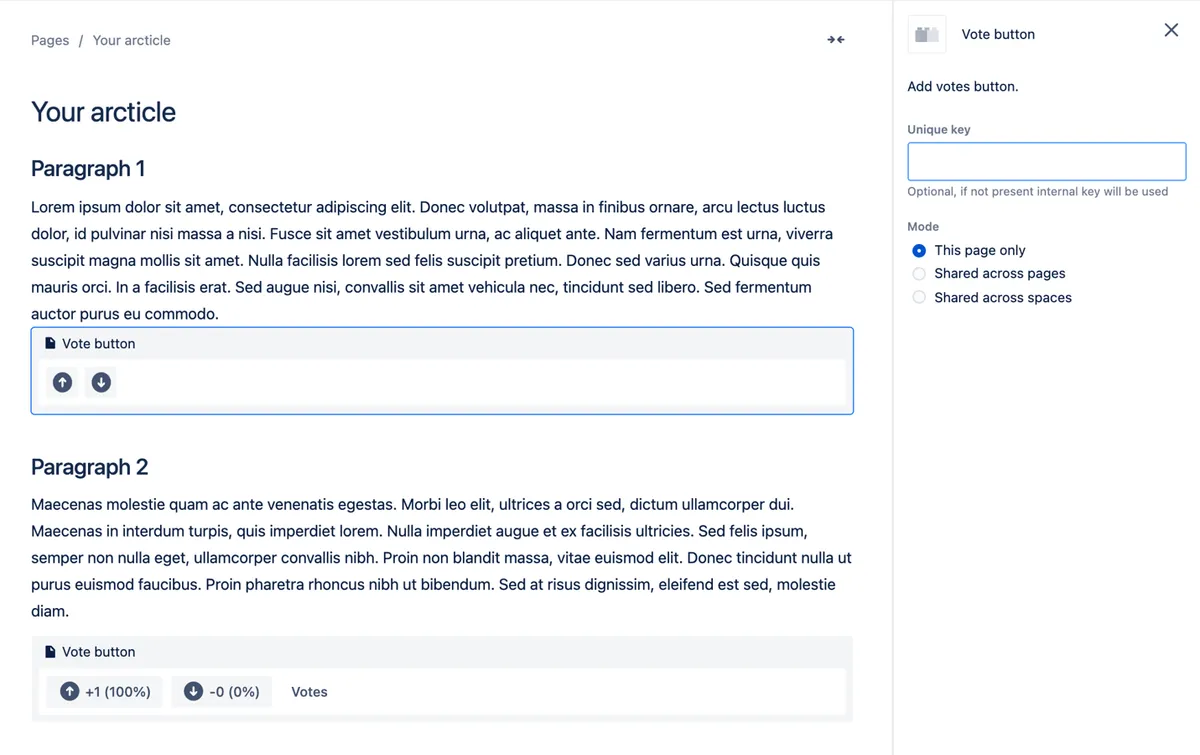Click downvote arrow in Paragraph 1 vote macro

pyautogui.click(x=101, y=382)
